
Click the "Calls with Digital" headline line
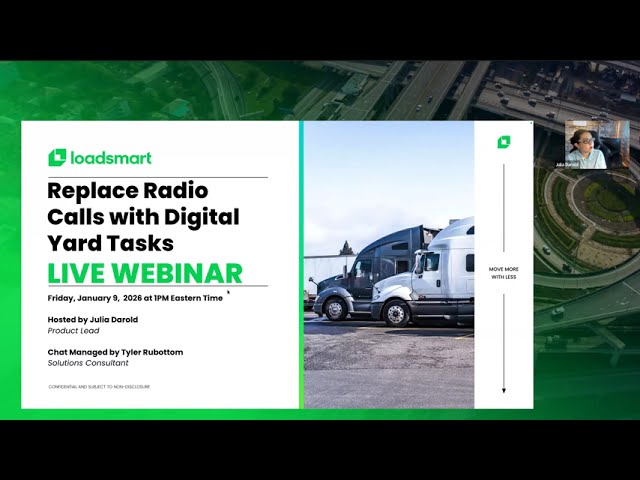point(143,217)
